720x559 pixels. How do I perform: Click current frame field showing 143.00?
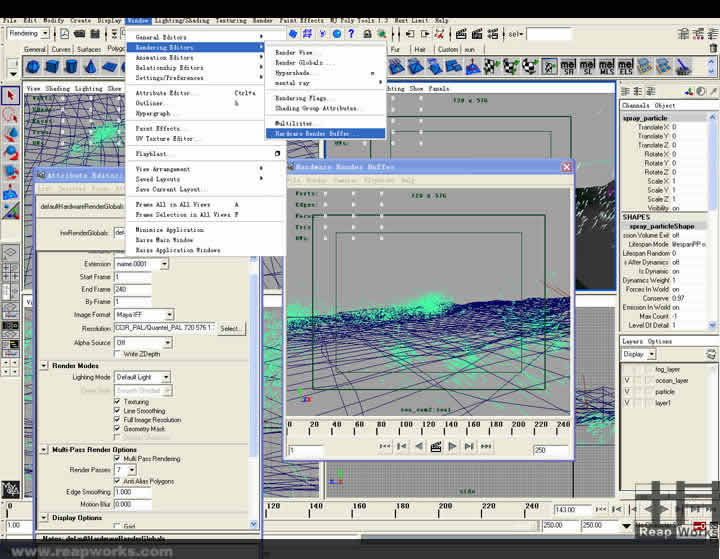pos(573,510)
